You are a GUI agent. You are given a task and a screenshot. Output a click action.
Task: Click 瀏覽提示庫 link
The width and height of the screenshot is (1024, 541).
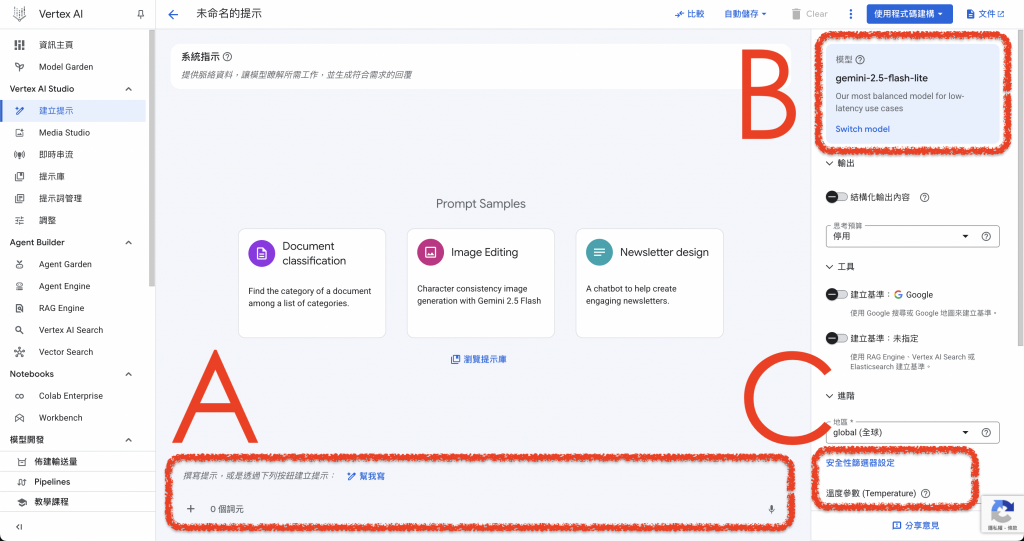479,359
